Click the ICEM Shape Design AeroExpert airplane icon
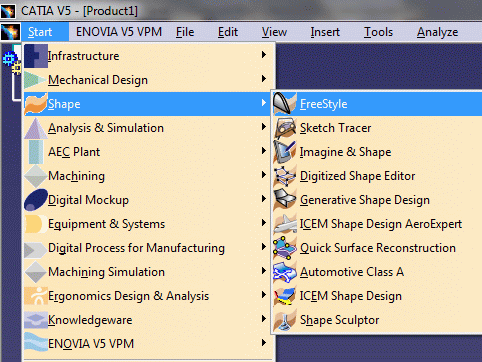Image resolution: width=482 pixels, height=362 pixels. [285, 224]
